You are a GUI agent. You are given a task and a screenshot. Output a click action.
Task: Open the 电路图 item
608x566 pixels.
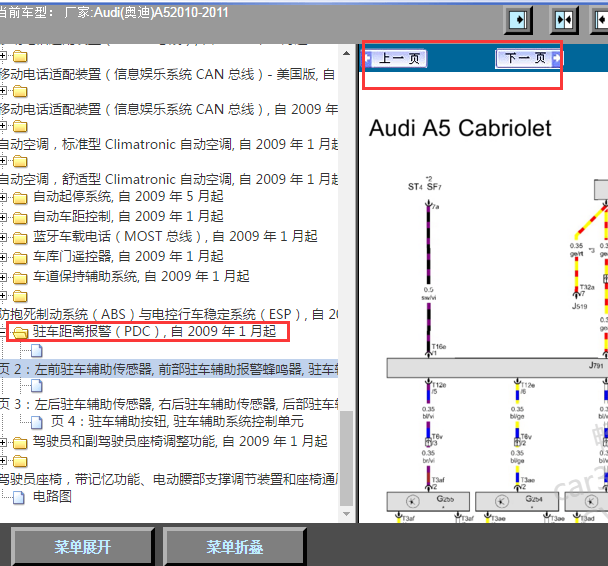coord(52,497)
